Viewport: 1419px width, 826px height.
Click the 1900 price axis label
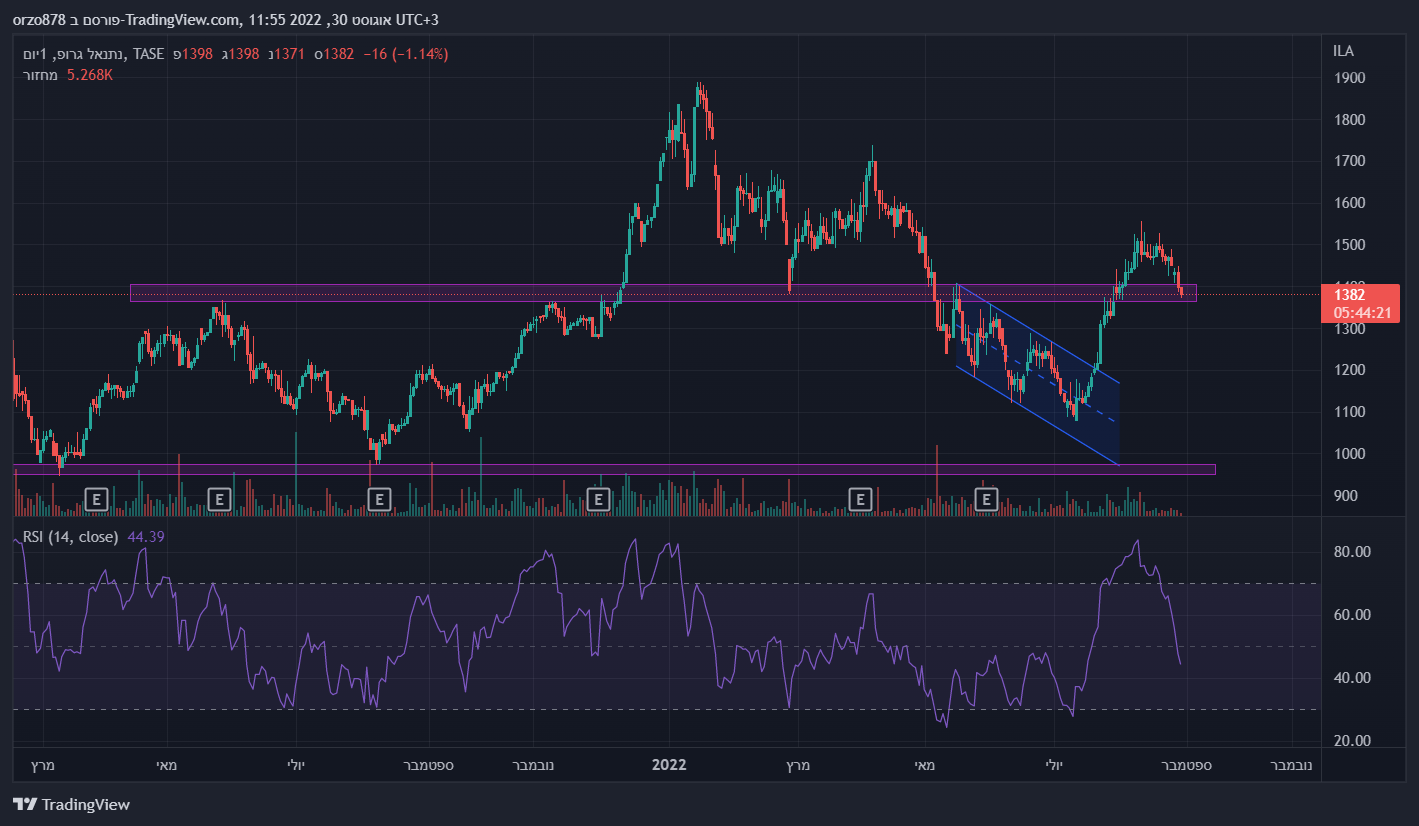1350,77
